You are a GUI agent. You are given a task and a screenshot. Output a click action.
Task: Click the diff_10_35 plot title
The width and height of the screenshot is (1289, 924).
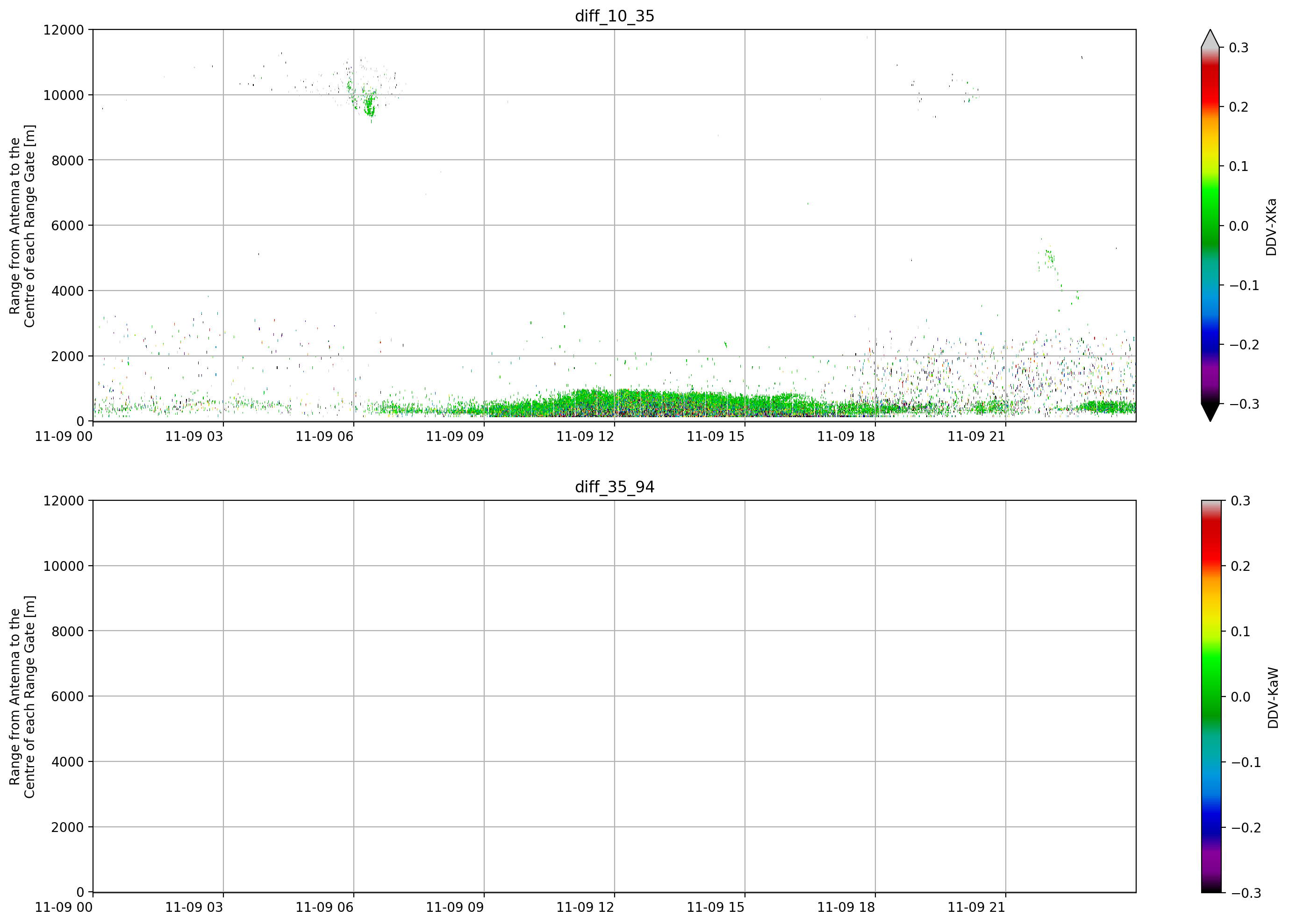click(615, 16)
